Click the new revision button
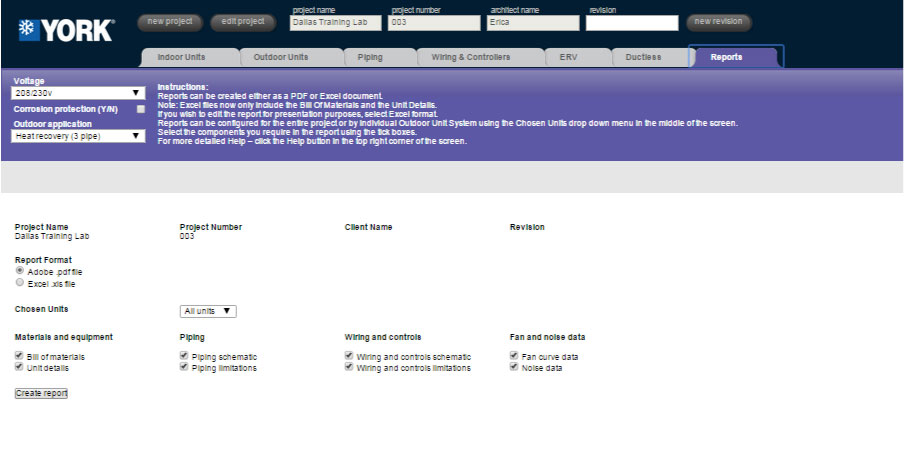Image resolution: width=904 pixels, height=476 pixels. coord(718,21)
